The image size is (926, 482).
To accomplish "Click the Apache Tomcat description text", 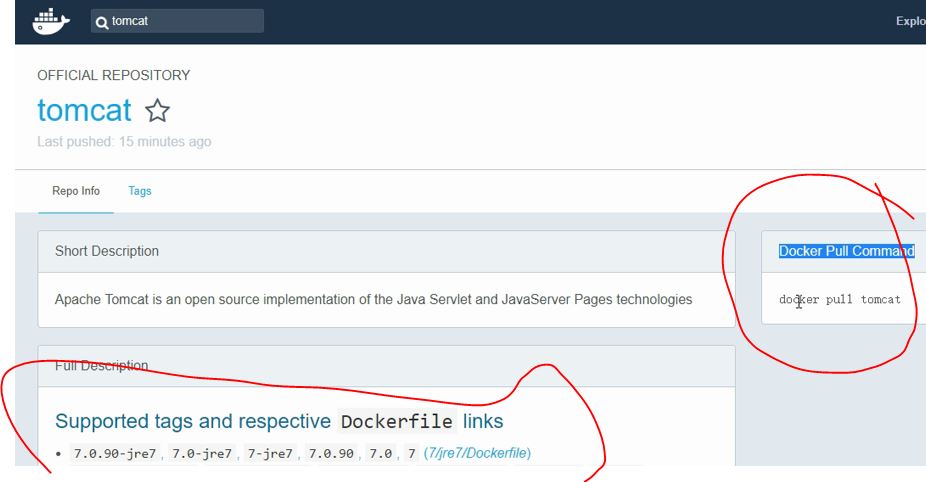I will point(373,299).
